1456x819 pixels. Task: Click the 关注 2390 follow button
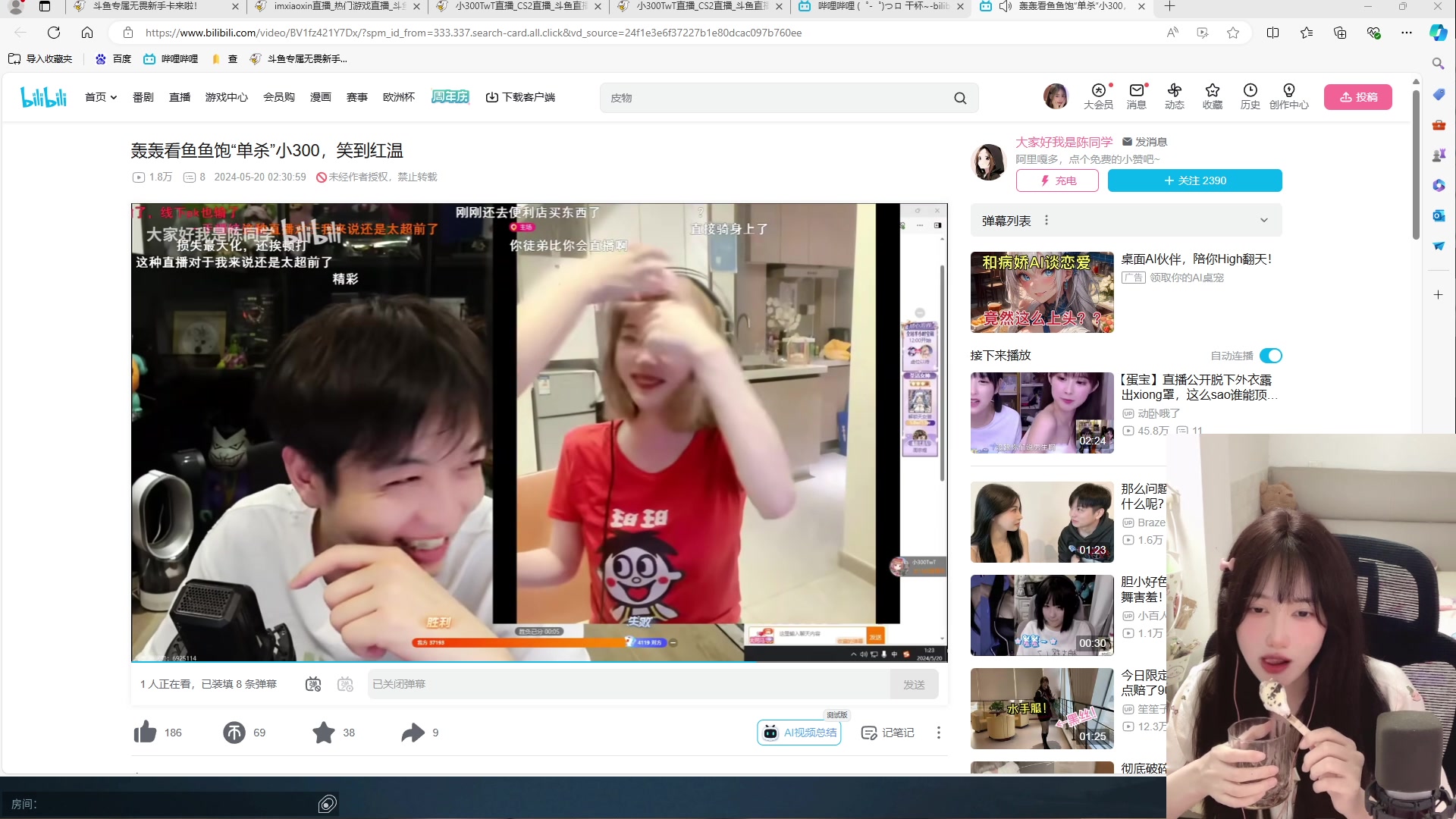[1194, 180]
